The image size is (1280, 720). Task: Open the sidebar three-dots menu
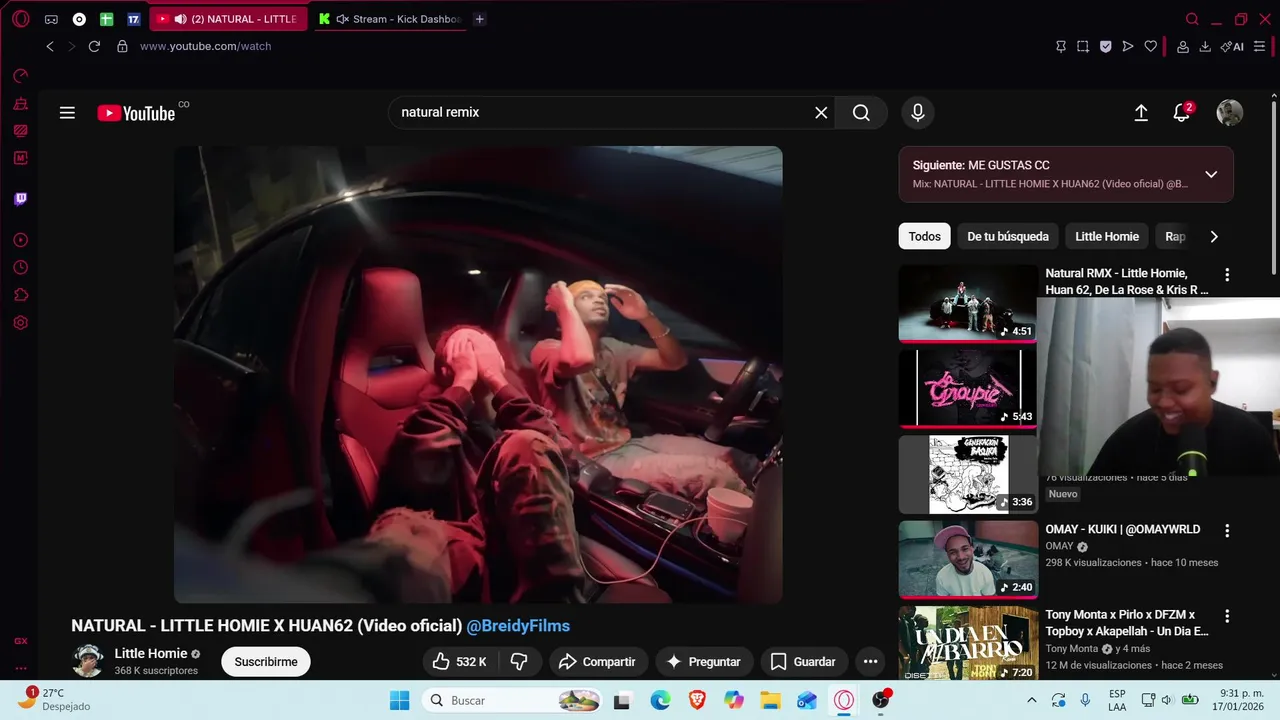(20, 668)
